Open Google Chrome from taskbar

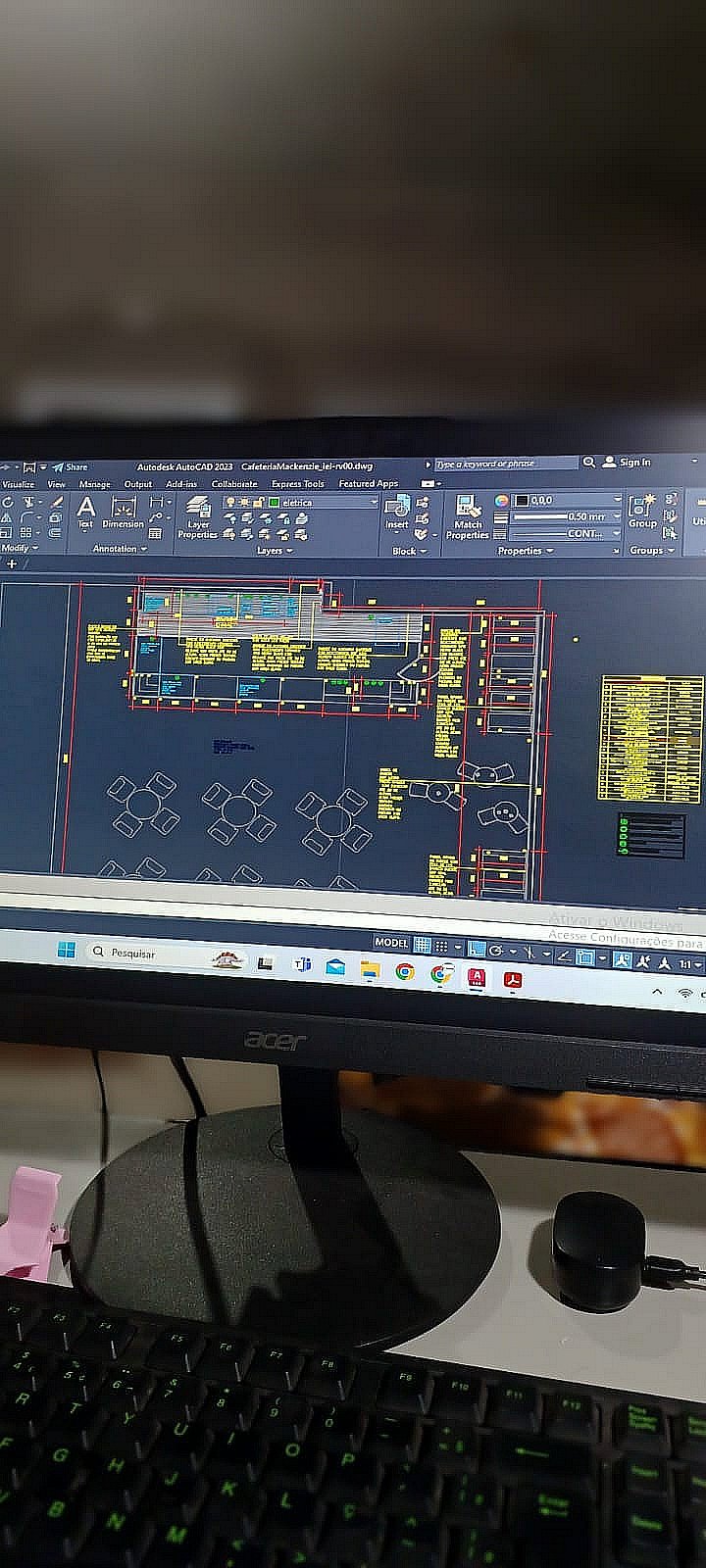(404, 972)
